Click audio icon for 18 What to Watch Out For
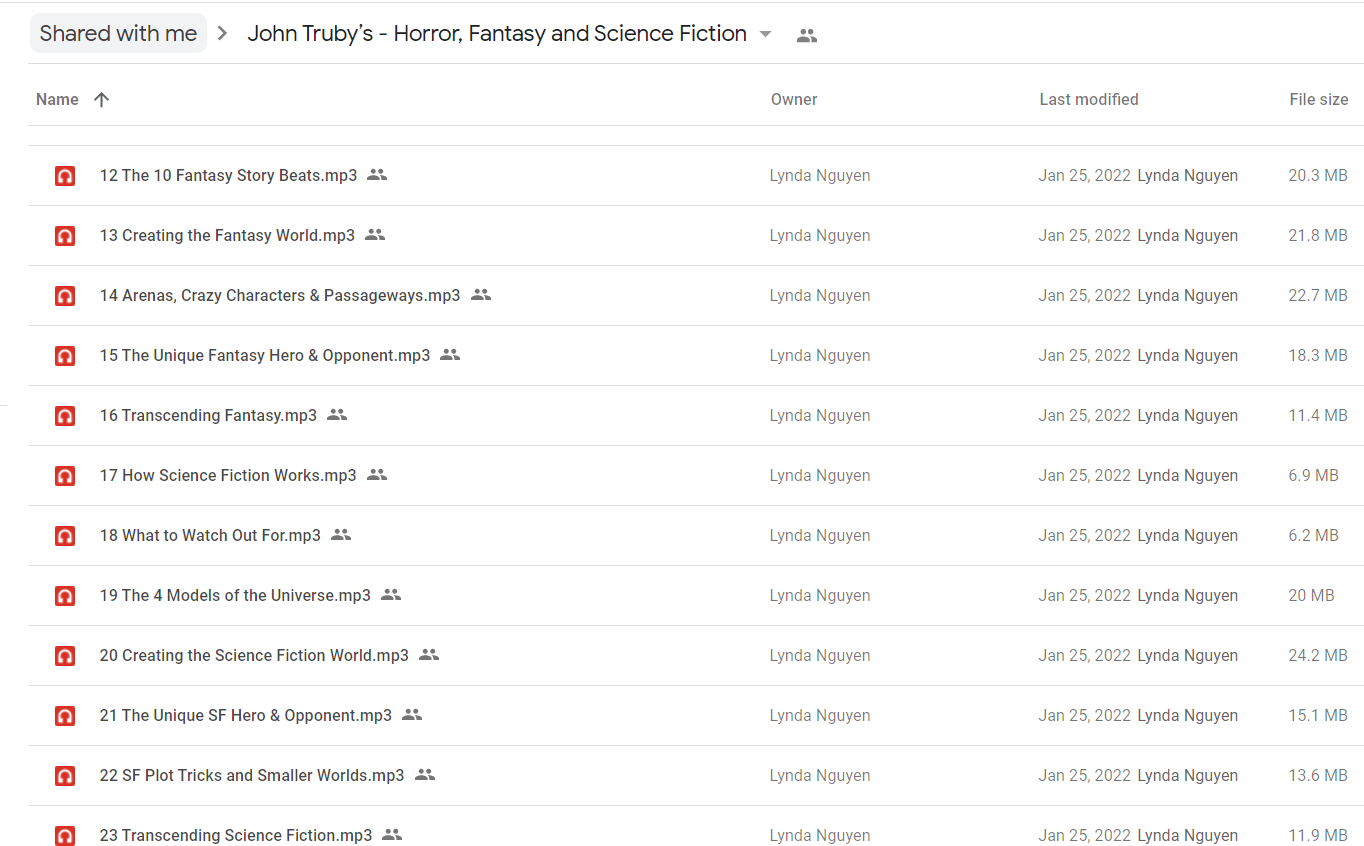This screenshot has width=1364, height=846. 65,536
